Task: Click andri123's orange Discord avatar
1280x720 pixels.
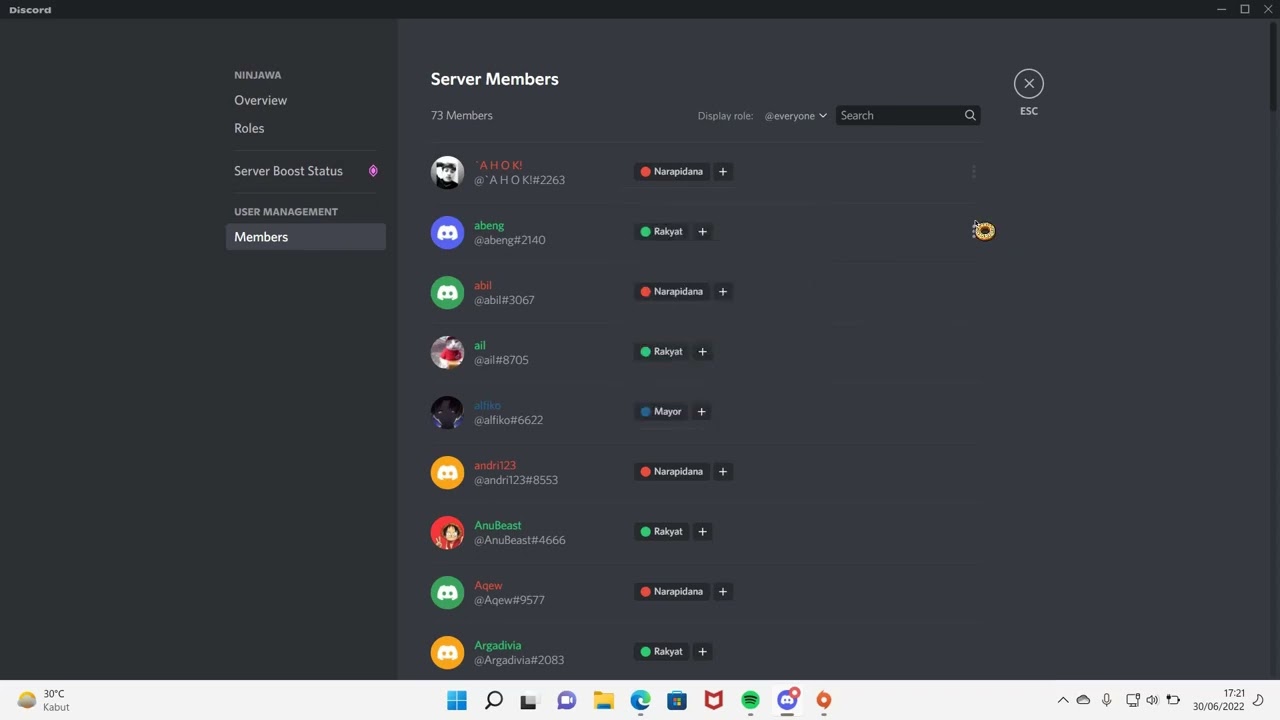Action: coord(447,472)
